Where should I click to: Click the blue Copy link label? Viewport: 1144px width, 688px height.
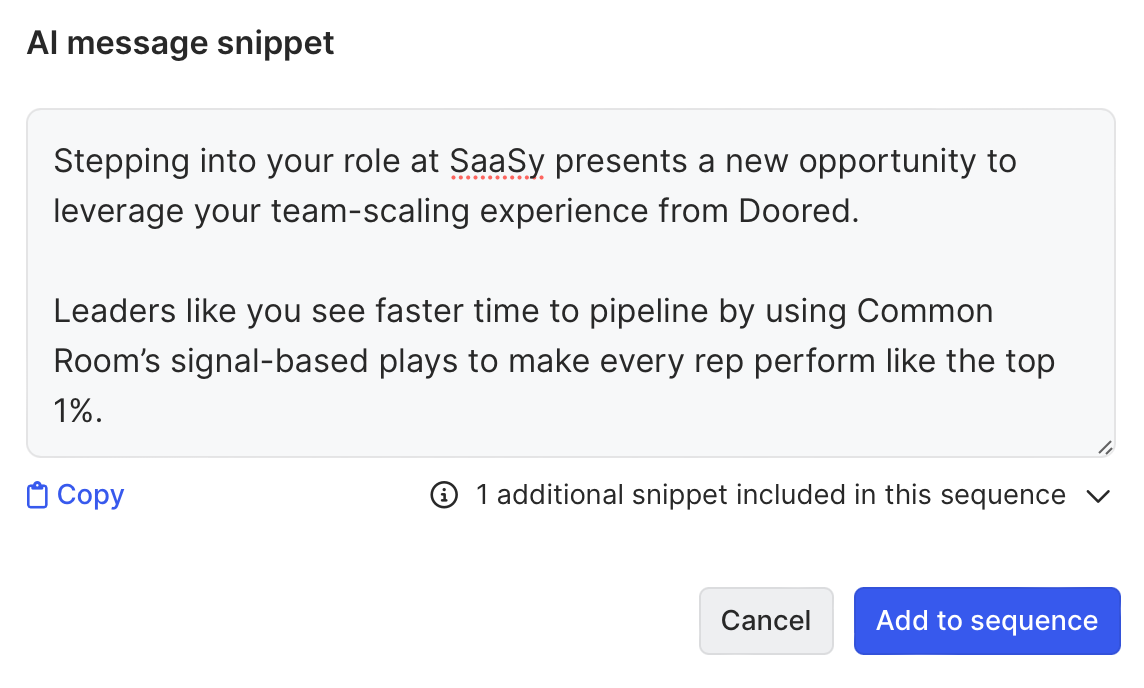click(x=90, y=495)
